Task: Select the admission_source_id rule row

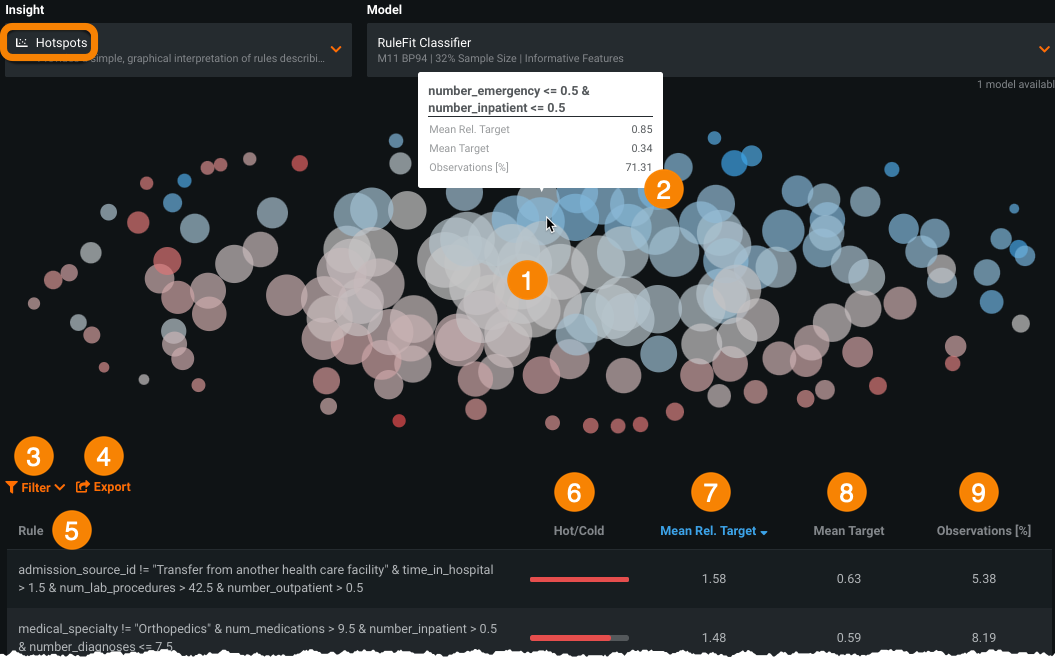Action: pyautogui.click(x=260, y=579)
